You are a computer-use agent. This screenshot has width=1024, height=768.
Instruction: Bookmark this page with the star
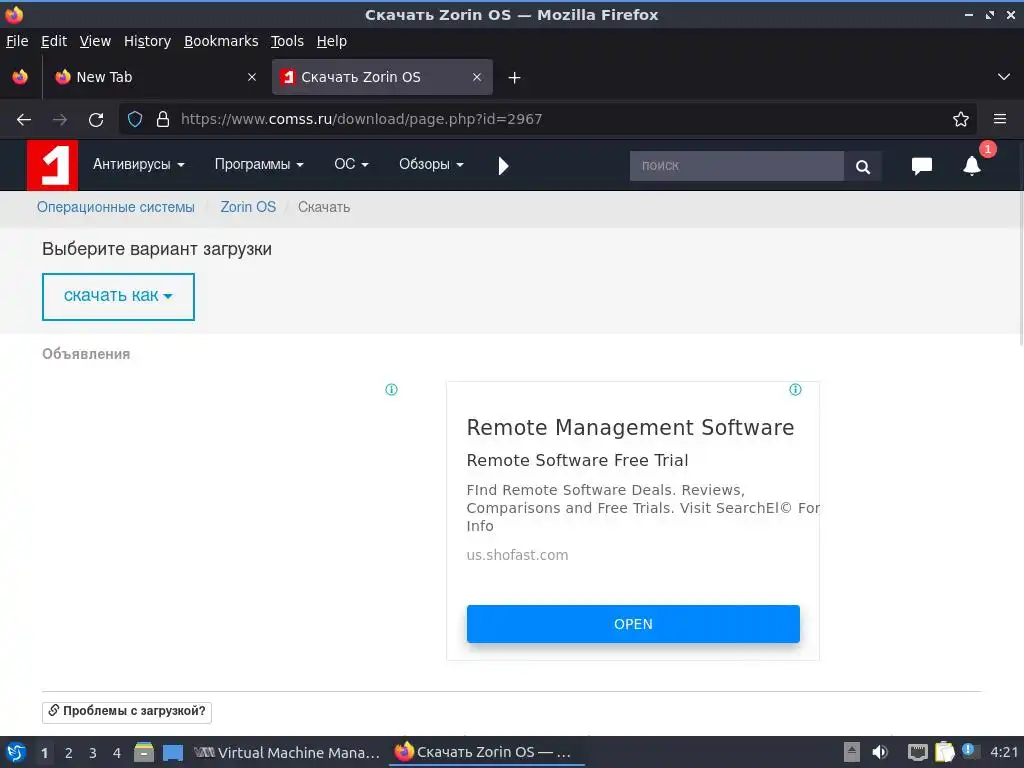click(x=961, y=119)
